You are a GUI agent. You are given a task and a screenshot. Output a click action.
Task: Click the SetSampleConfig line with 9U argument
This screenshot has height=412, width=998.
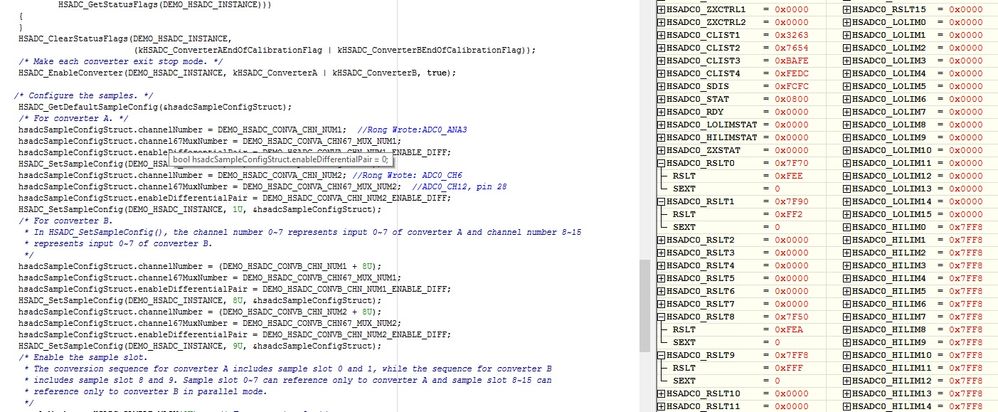click(x=200, y=346)
